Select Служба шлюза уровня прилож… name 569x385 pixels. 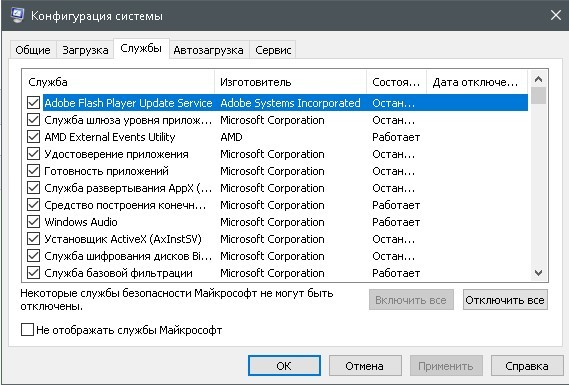point(128,120)
